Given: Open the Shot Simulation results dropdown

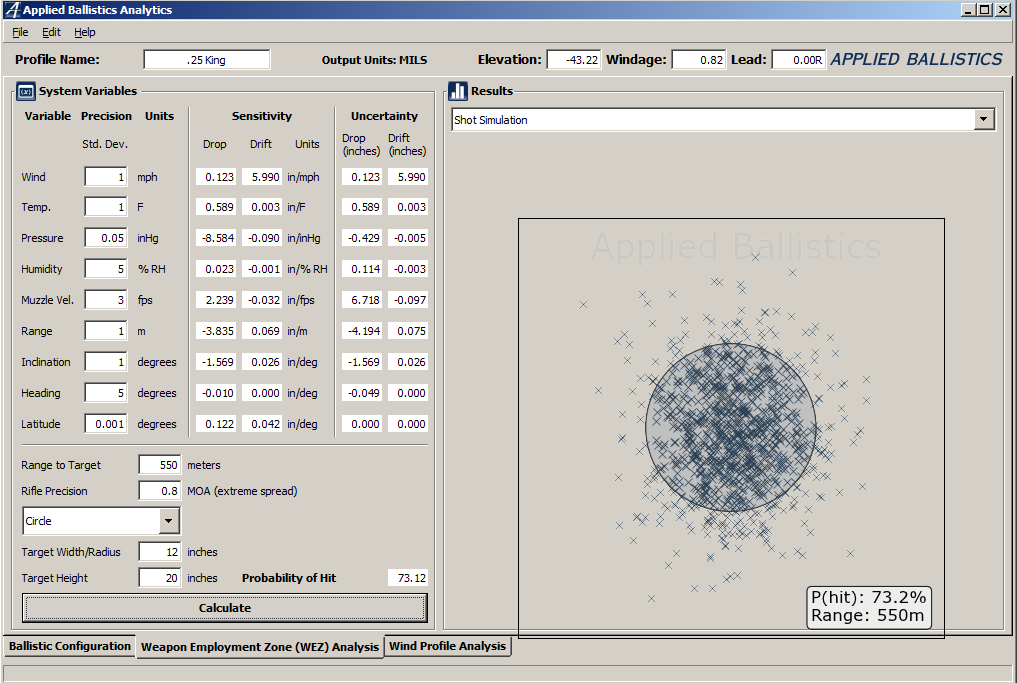Looking at the screenshot, I should pyautogui.click(x=984, y=119).
